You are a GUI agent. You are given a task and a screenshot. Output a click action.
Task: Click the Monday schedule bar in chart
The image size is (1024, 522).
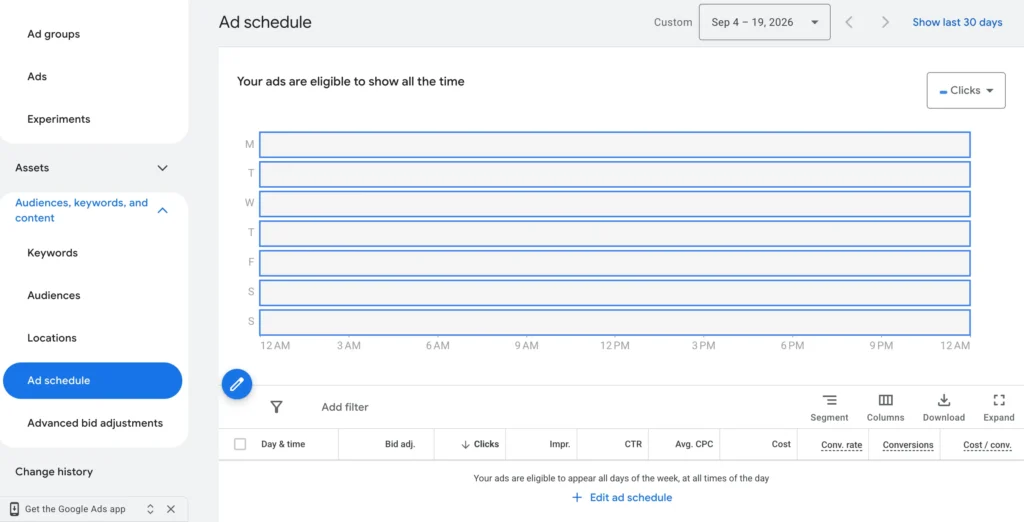point(615,144)
